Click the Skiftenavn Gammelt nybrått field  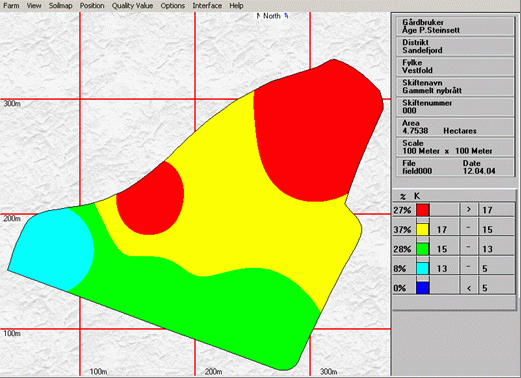(x=455, y=87)
